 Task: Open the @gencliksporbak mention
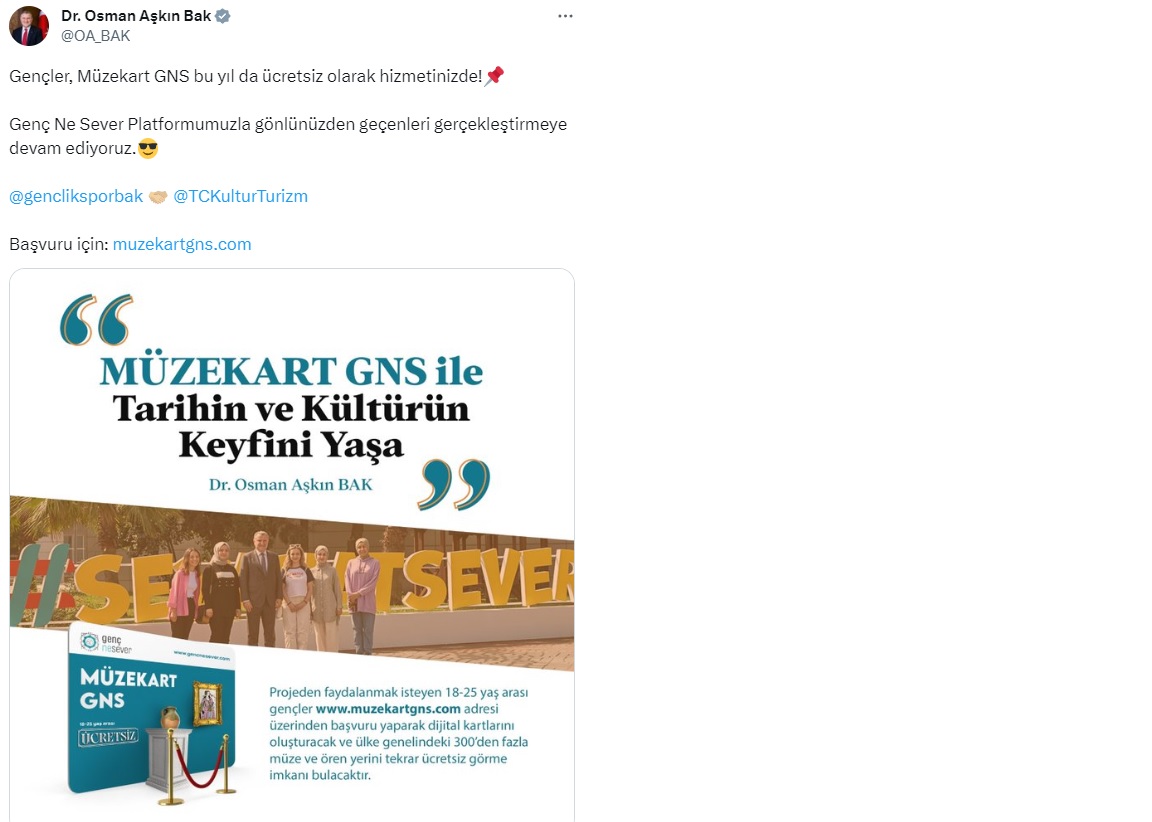76,196
